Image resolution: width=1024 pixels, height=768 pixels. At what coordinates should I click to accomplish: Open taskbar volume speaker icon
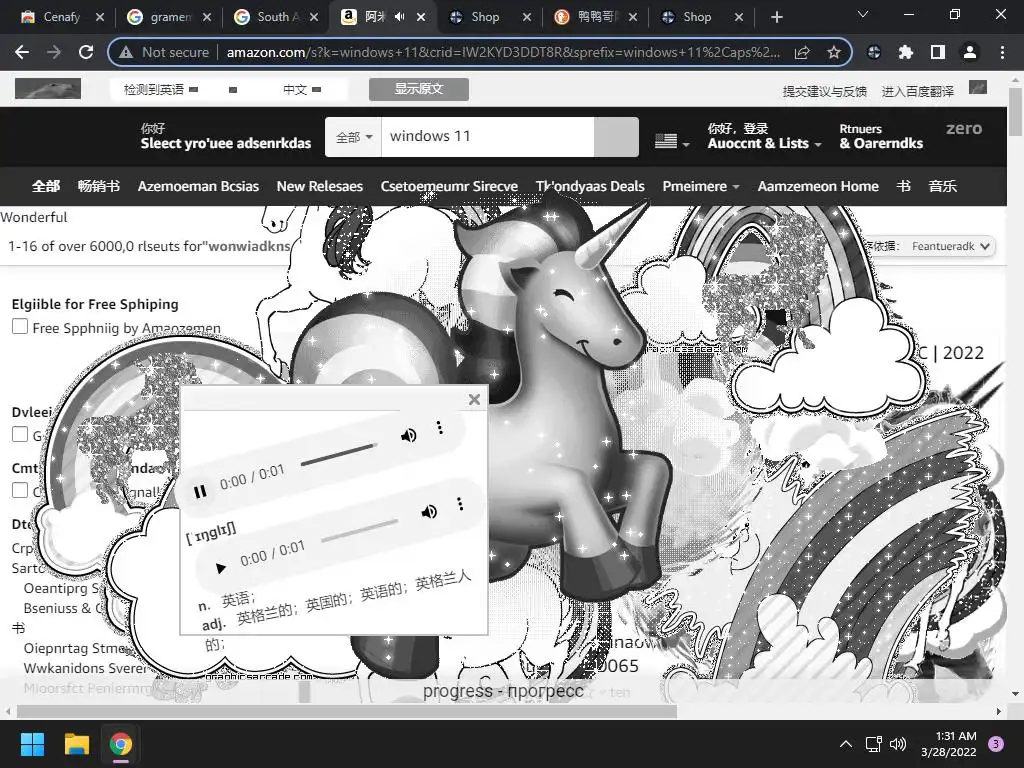pos(898,744)
